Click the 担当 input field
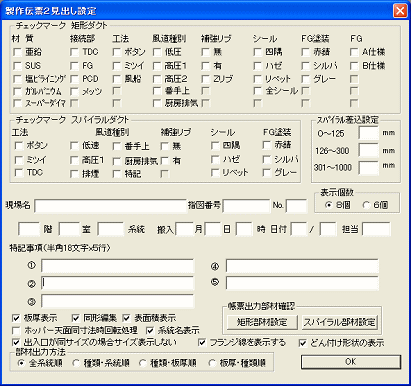This screenshot has height=386, width=411. coord(376,229)
